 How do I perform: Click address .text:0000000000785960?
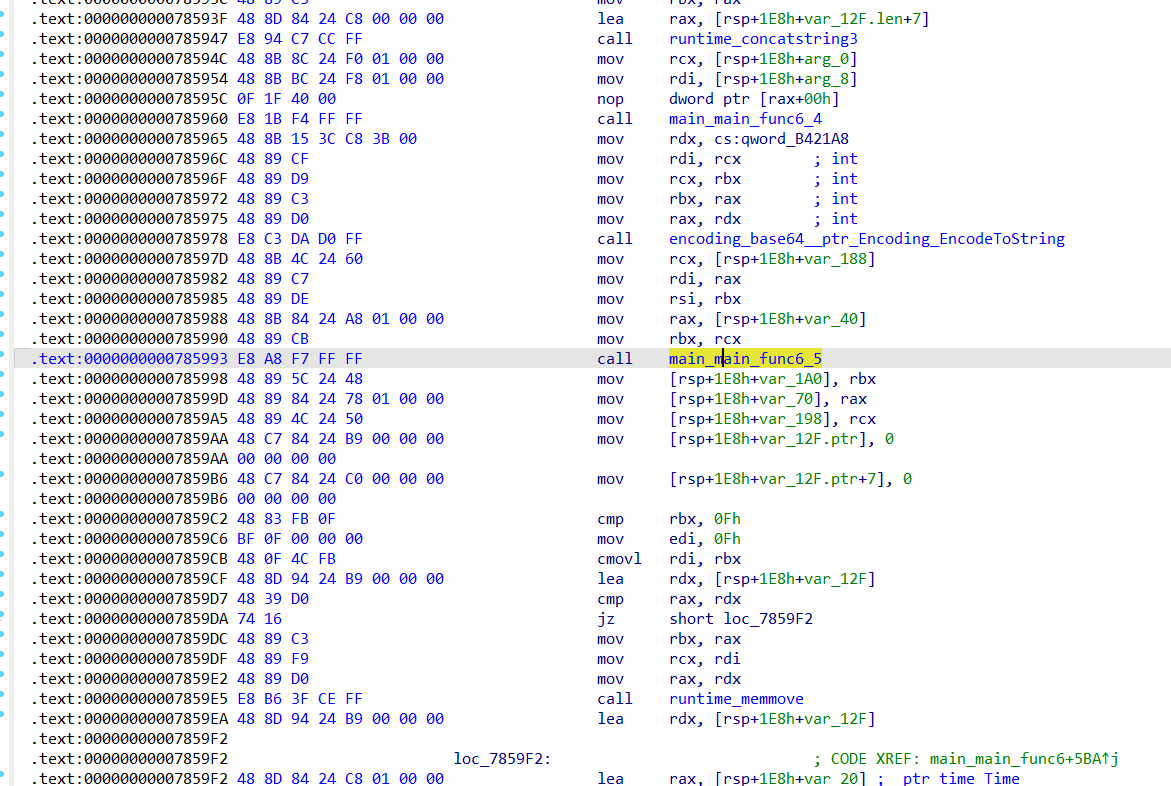tap(129, 119)
